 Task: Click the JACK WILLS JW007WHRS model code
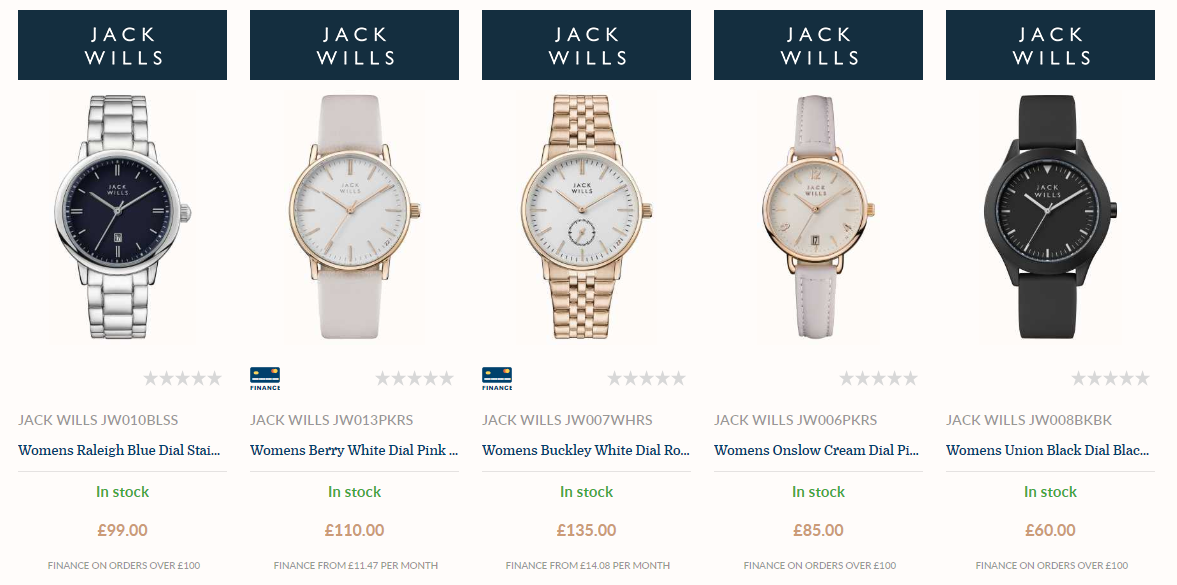click(567, 420)
